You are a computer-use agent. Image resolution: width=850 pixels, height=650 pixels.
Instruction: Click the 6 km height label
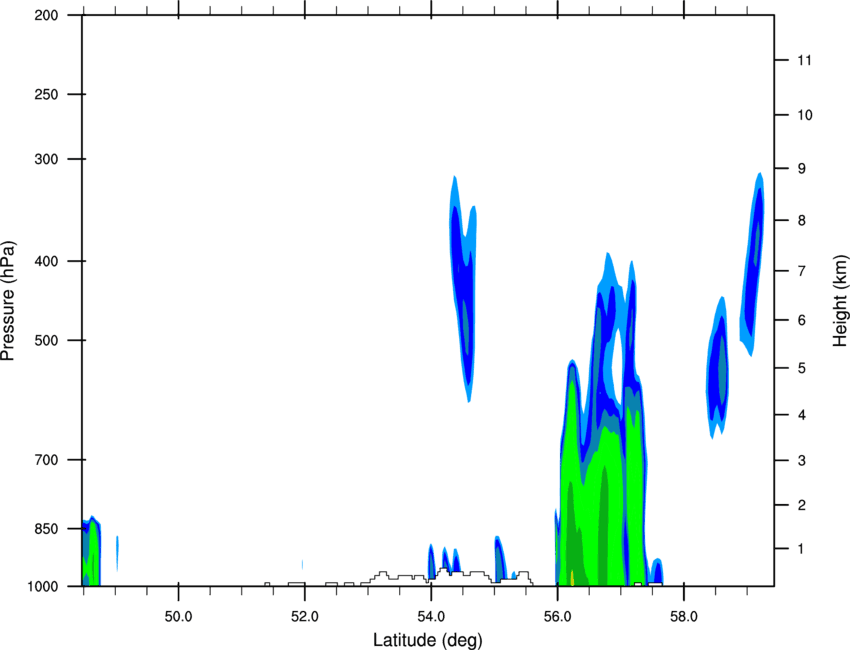click(802, 320)
